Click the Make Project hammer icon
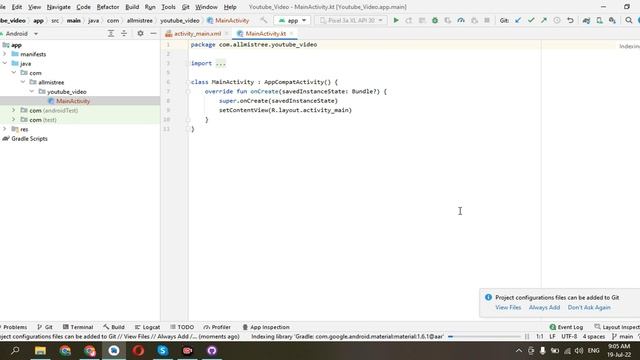Viewport: 640px width, 360px height. coord(264,20)
